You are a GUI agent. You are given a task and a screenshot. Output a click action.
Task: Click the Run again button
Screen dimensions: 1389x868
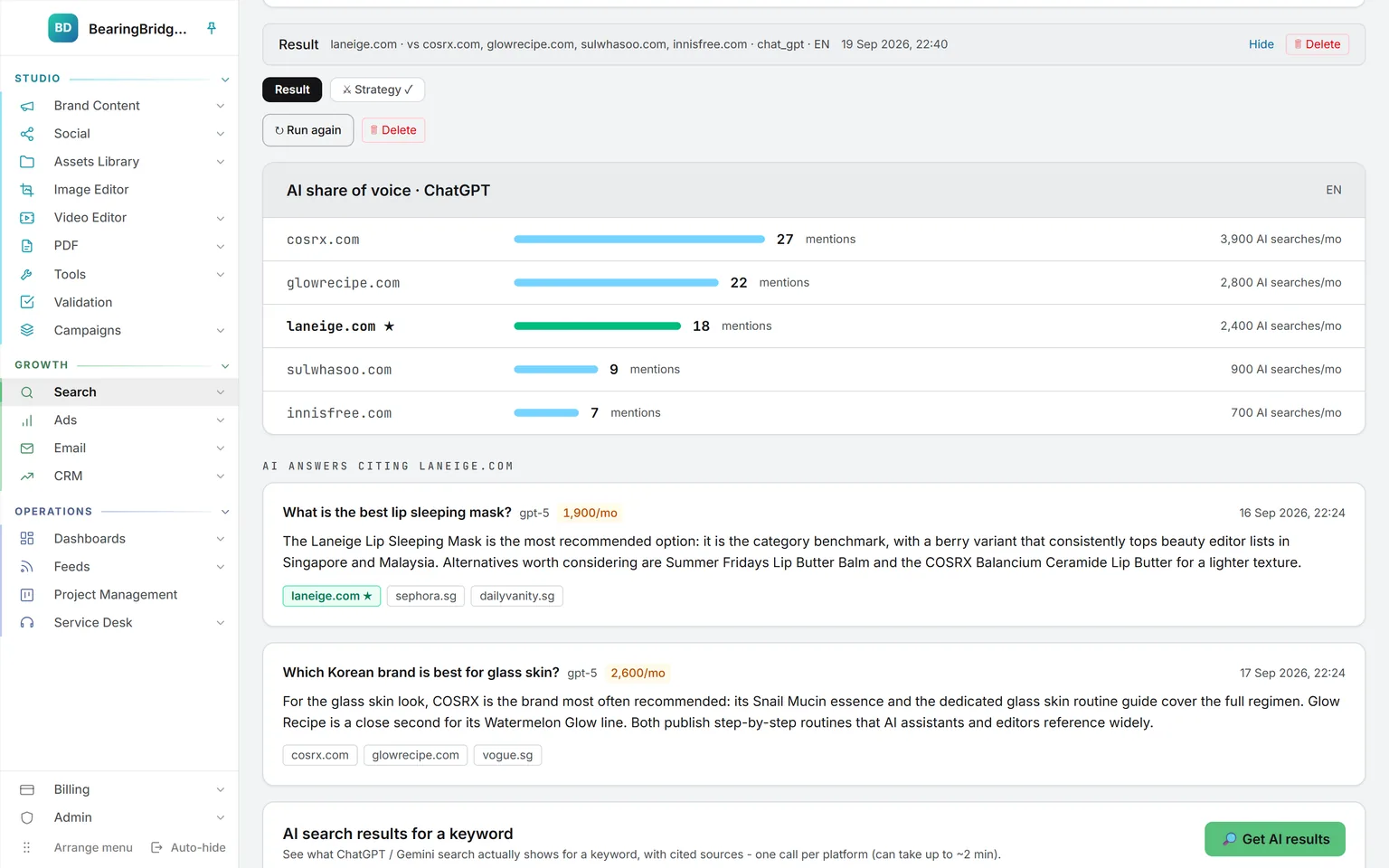pyautogui.click(x=308, y=130)
